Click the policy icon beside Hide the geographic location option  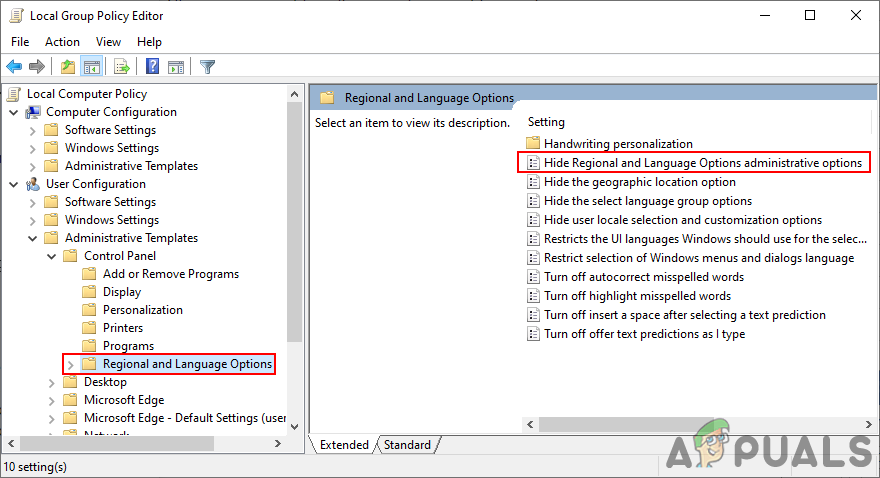(x=533, y=182)
